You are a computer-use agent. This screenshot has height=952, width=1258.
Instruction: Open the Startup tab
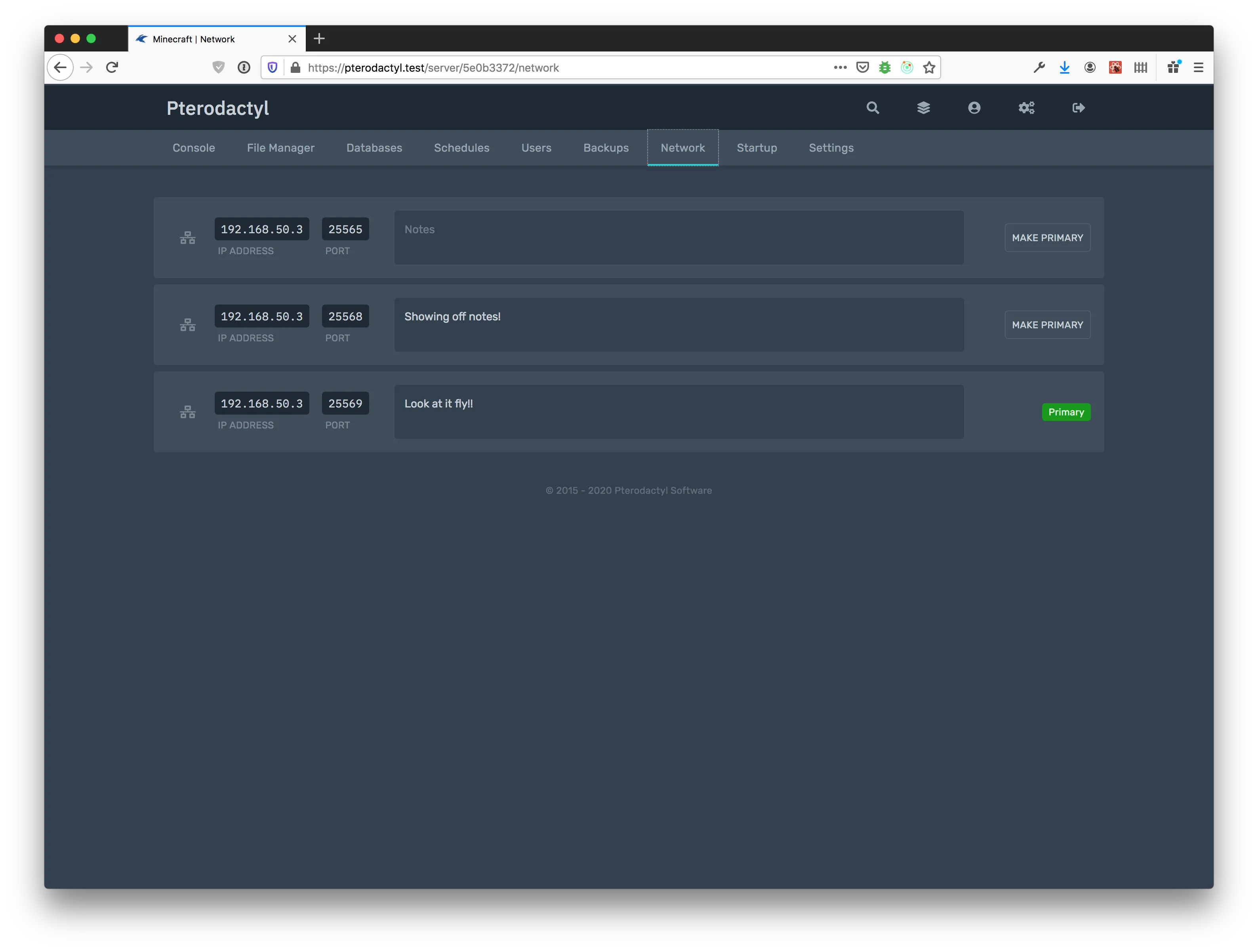757,148
